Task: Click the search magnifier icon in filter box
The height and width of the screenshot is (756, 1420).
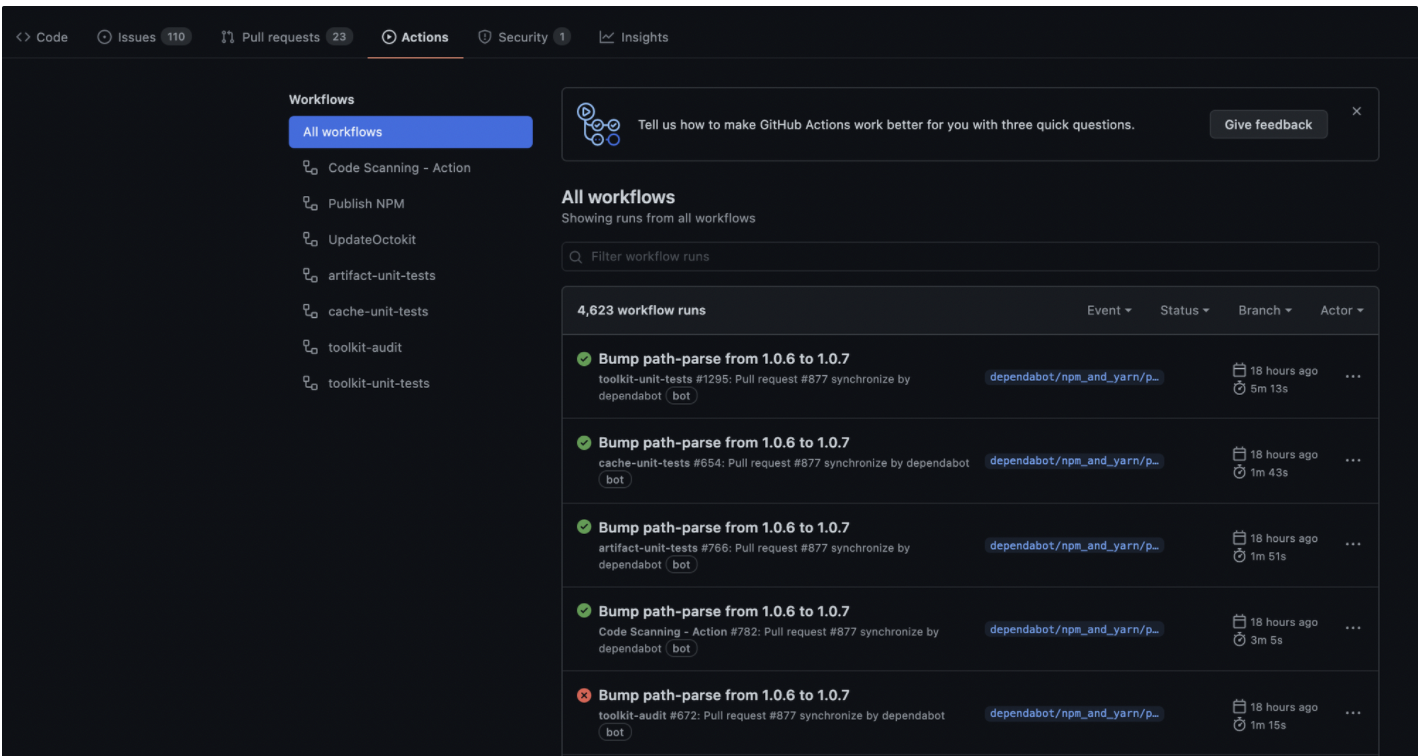Action: pos(576,257)
